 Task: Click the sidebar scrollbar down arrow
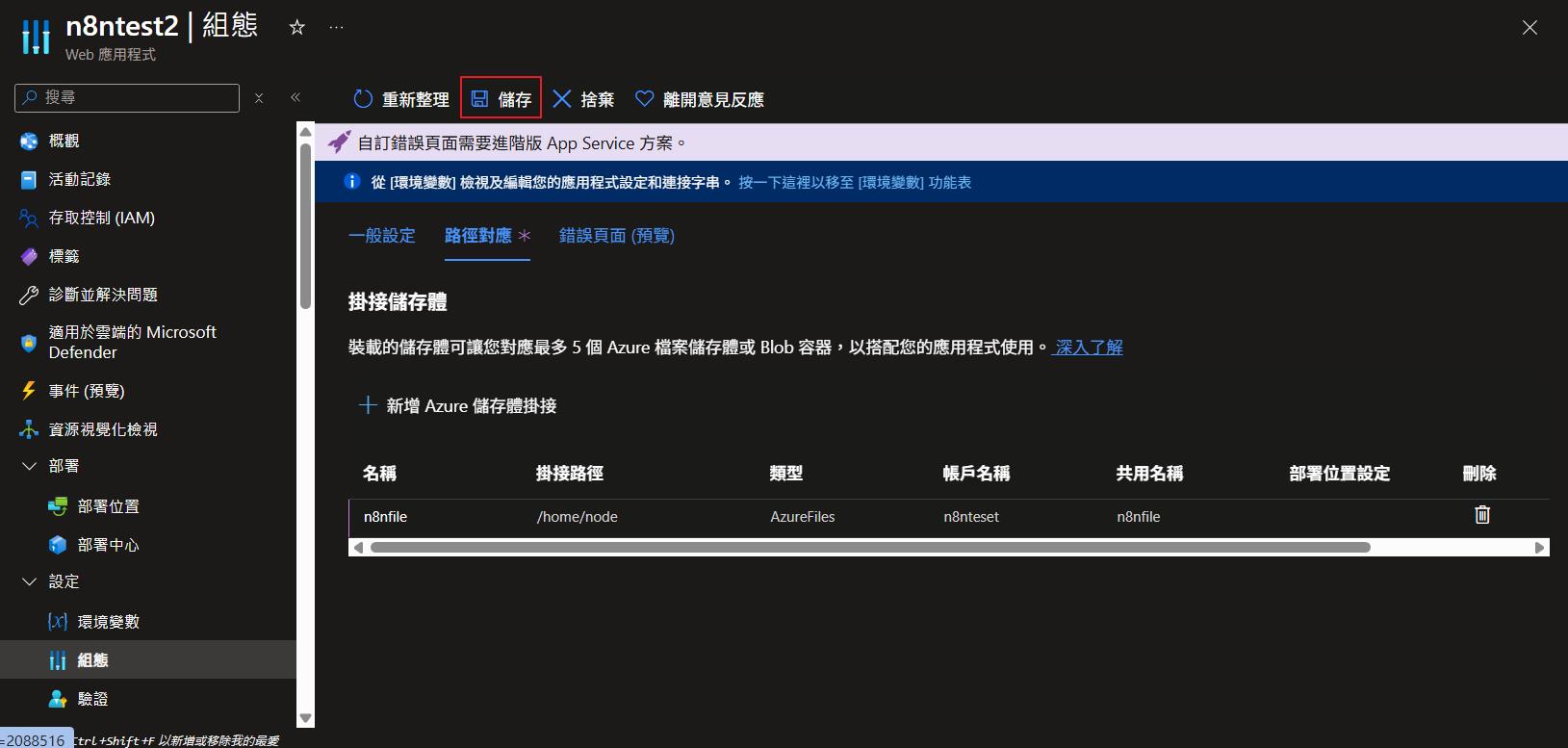pyautogui.click(x=305, y=718)
